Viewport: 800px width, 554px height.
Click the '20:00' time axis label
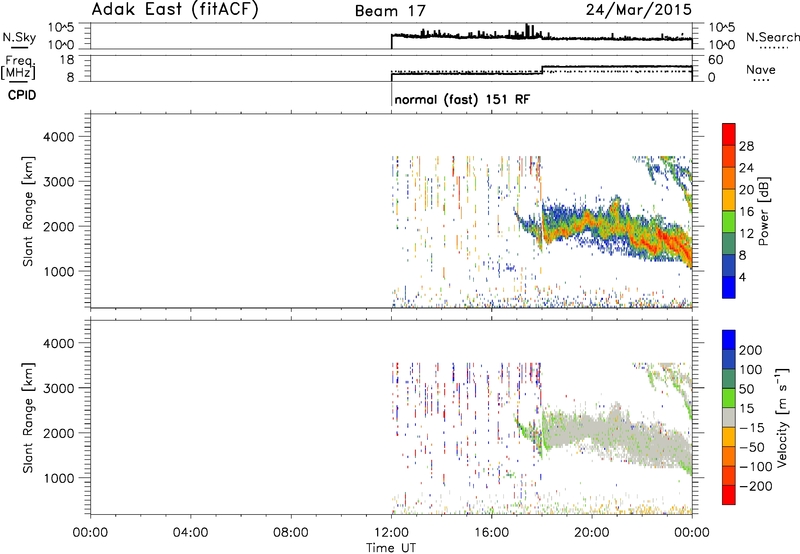(592, 533)
